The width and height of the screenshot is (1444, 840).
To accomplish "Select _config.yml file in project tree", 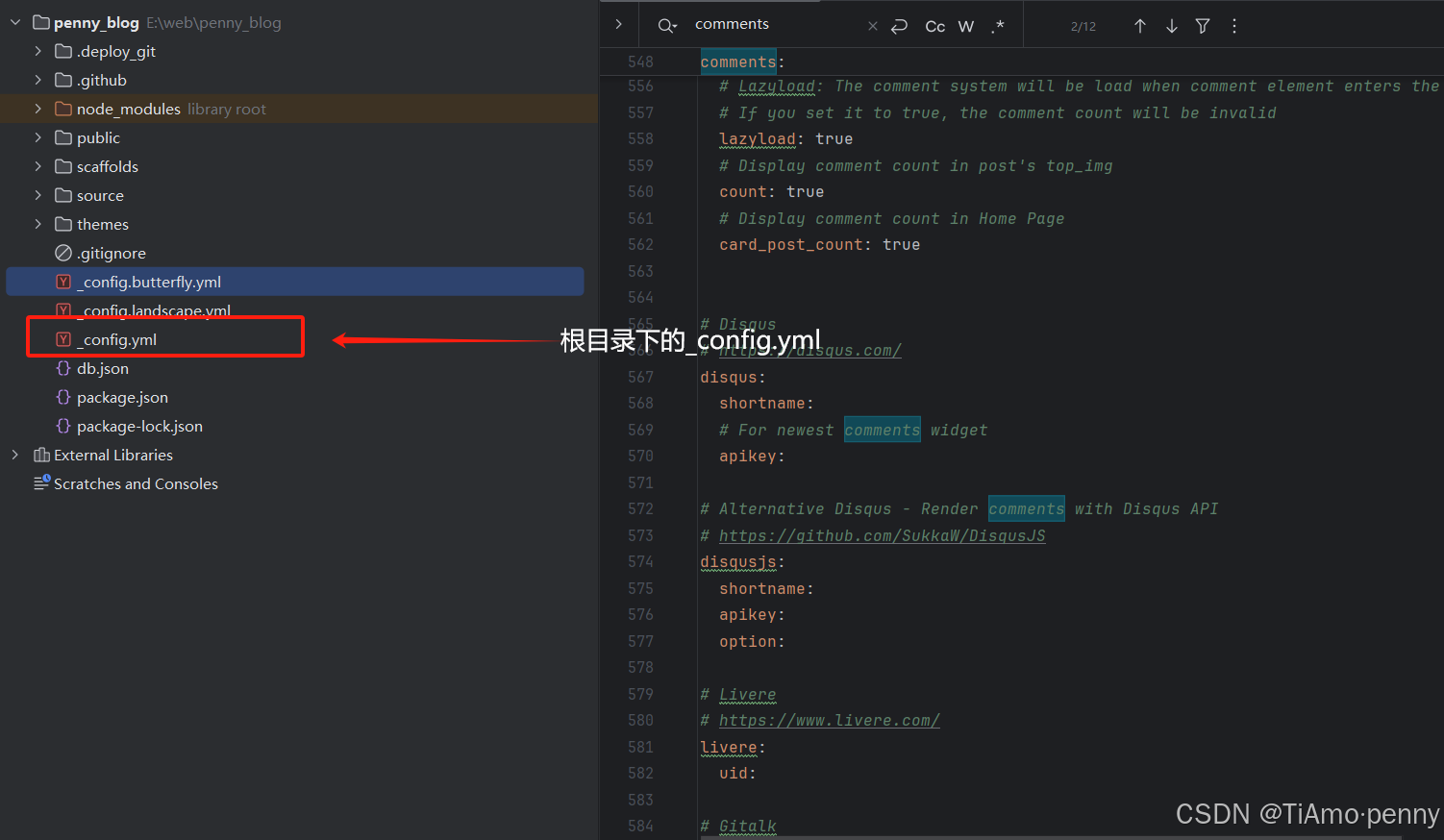I will 119,339.
